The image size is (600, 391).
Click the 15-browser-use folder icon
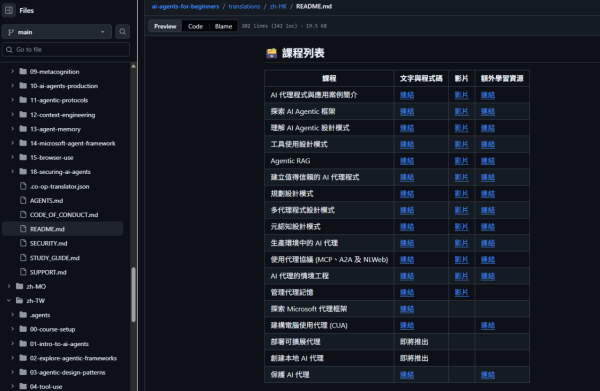(23, 157)
